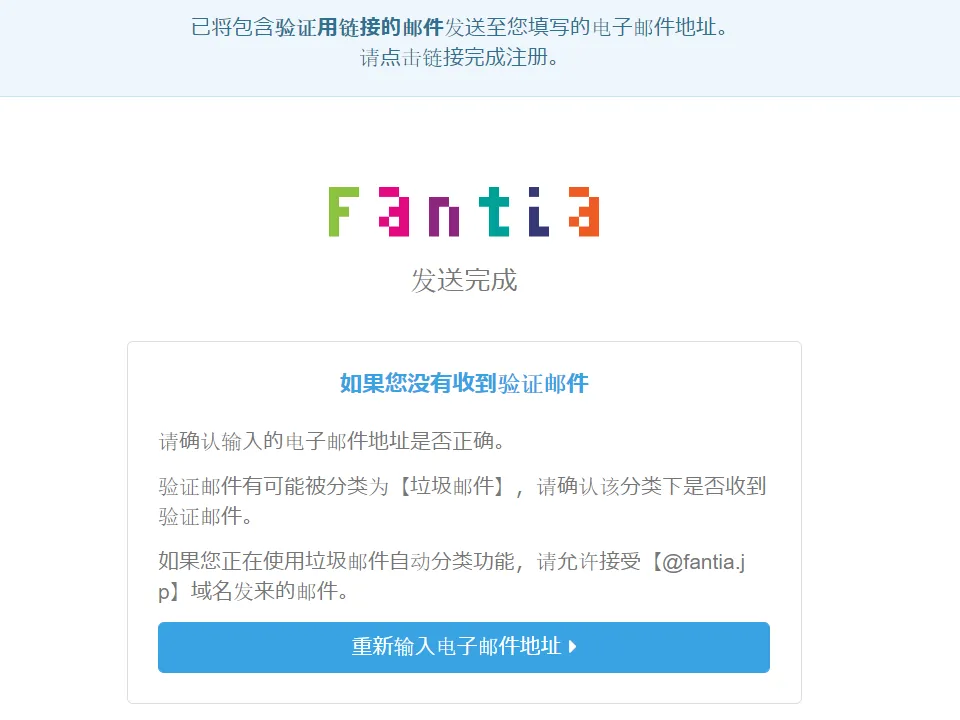
Task: Click the blue heading 如果您没有收到验证邮件
Action: click(x=463, y=383)
